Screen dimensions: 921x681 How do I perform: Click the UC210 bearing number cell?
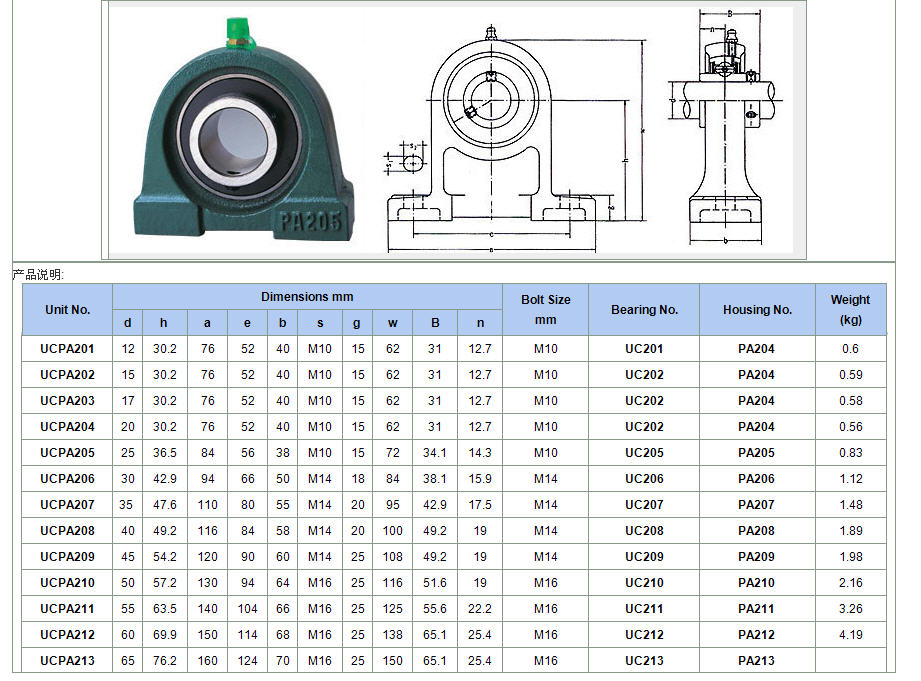pyautogui.click(x=644, y=582)
